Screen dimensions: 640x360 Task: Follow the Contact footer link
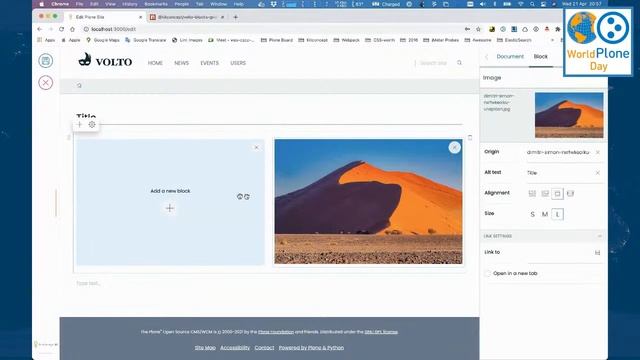click(x=264, y=348)
